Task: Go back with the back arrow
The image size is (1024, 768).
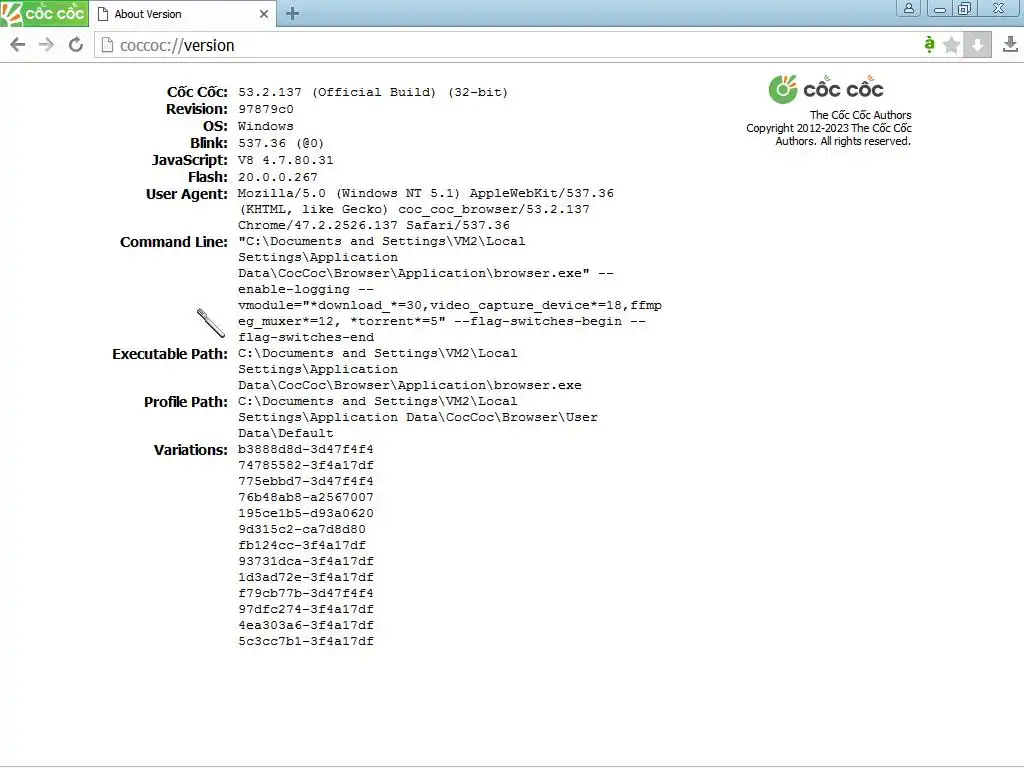Action: click(18, 45)
